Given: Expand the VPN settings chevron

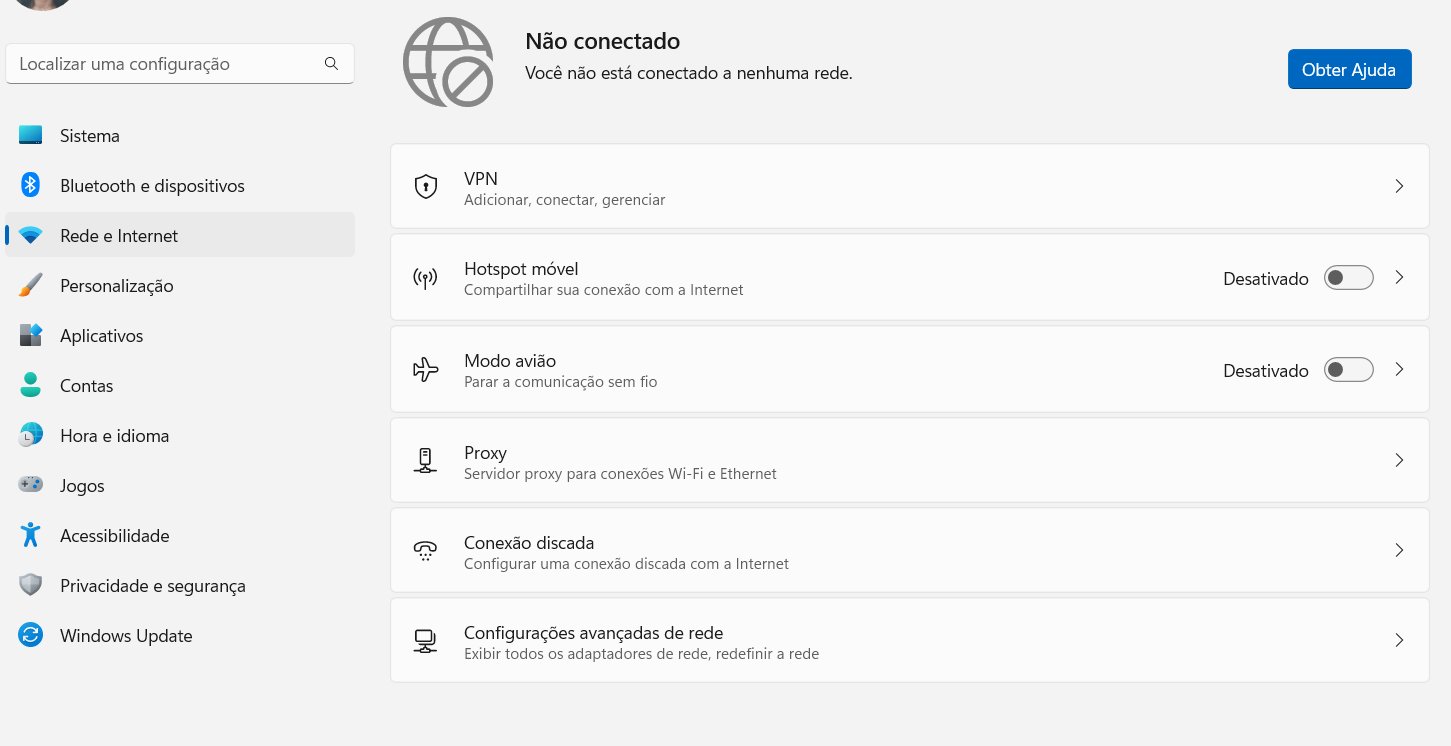Looking at the screenshot, I should click(x=1399, y=186).
